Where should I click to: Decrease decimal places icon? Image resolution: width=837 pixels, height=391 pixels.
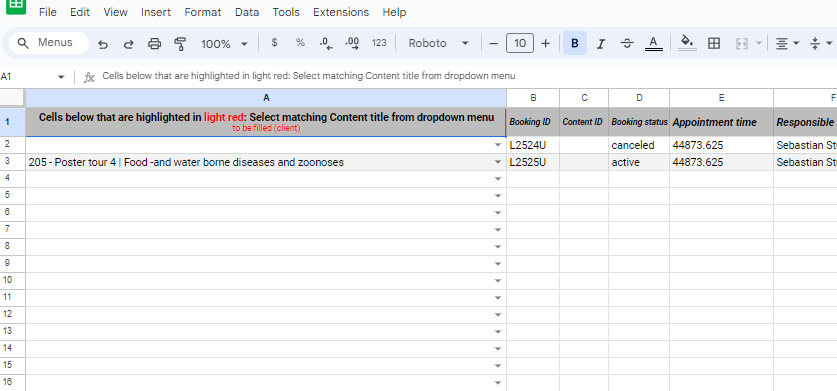click(x=326, y=43)
